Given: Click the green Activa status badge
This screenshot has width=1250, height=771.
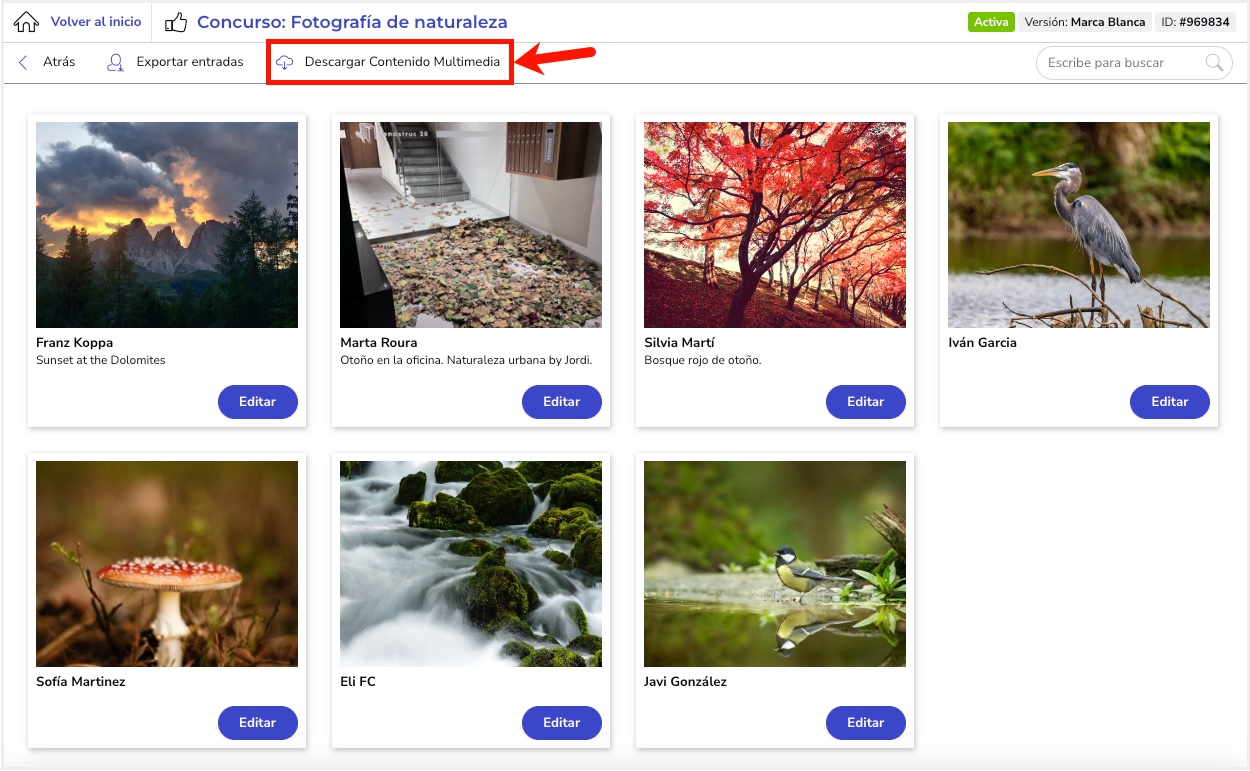Looking at the screenshot, I should pos(991,22).
